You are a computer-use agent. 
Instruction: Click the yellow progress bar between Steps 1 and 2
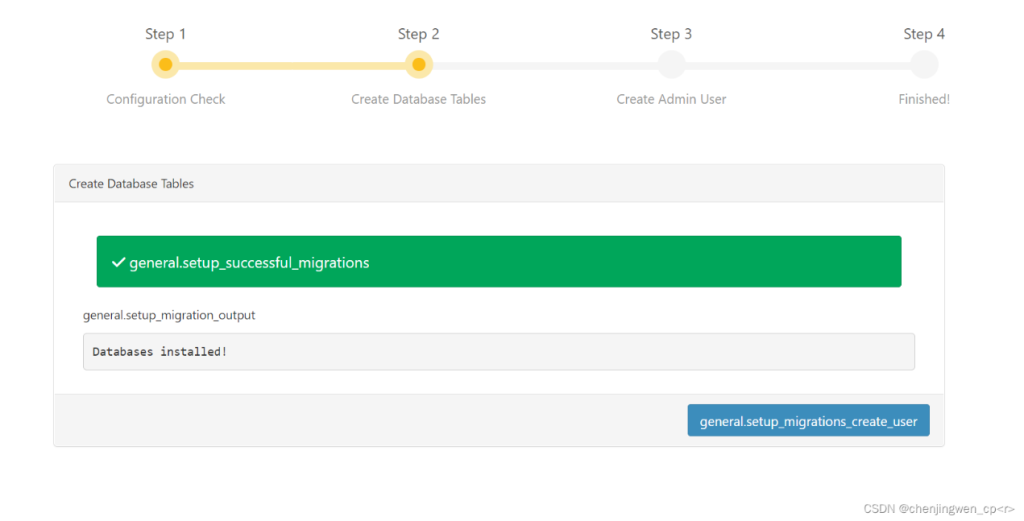(x=292, y=65)
